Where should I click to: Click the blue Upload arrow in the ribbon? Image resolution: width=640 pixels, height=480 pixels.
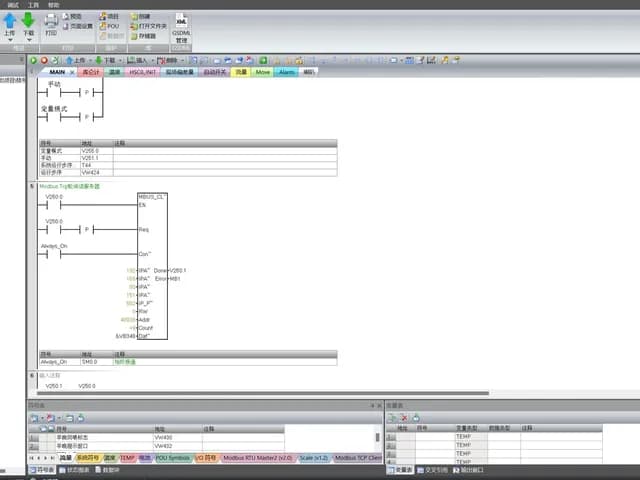[x=10, y=20]
